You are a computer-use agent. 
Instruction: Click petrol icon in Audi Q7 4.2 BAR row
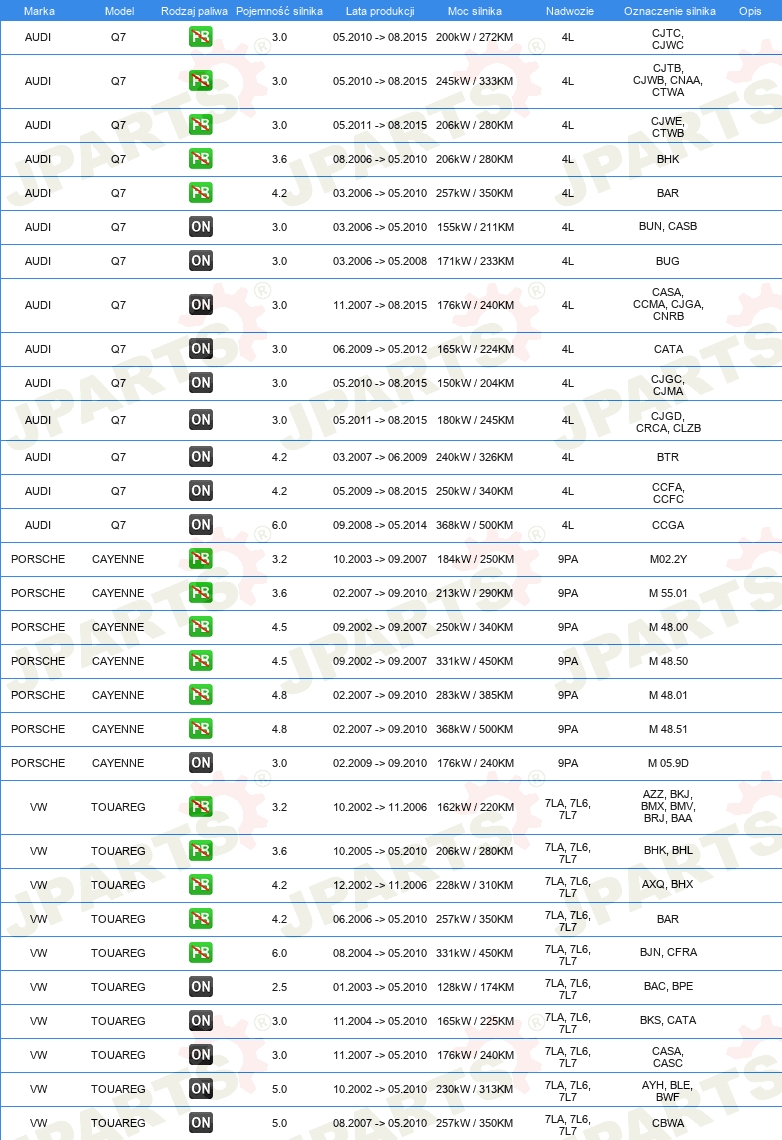click(201, 193)
